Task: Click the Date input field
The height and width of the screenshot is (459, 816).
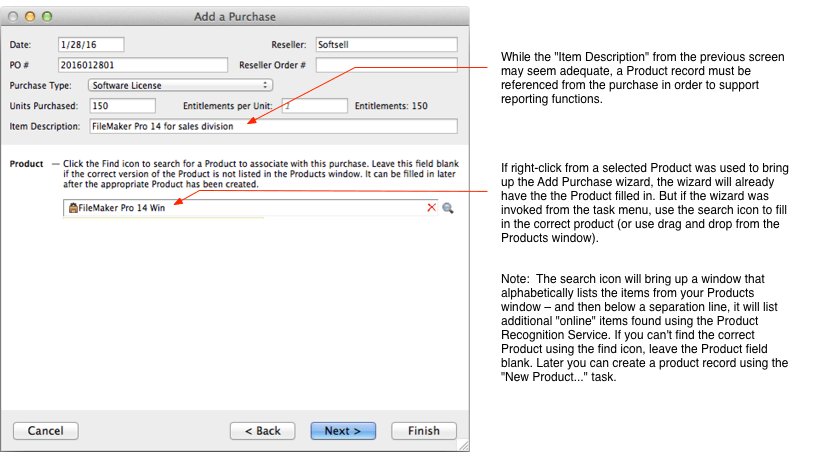Action: pyautogui.click(x=91, y=45)
